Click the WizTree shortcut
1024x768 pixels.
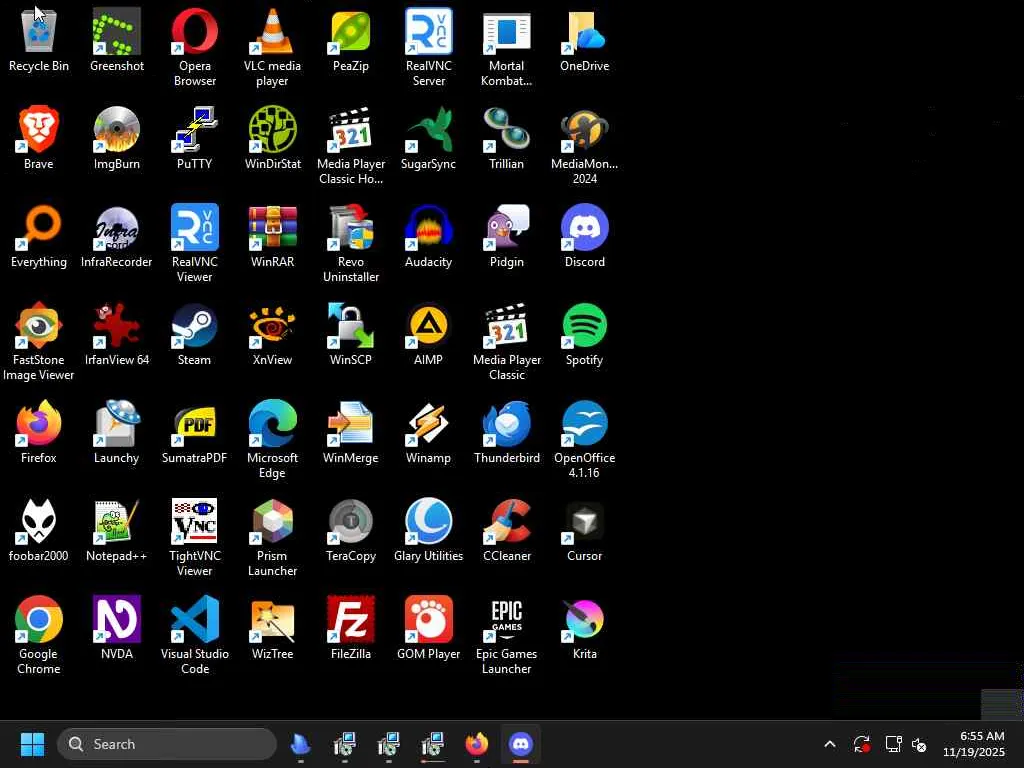(x=272, y=619)
